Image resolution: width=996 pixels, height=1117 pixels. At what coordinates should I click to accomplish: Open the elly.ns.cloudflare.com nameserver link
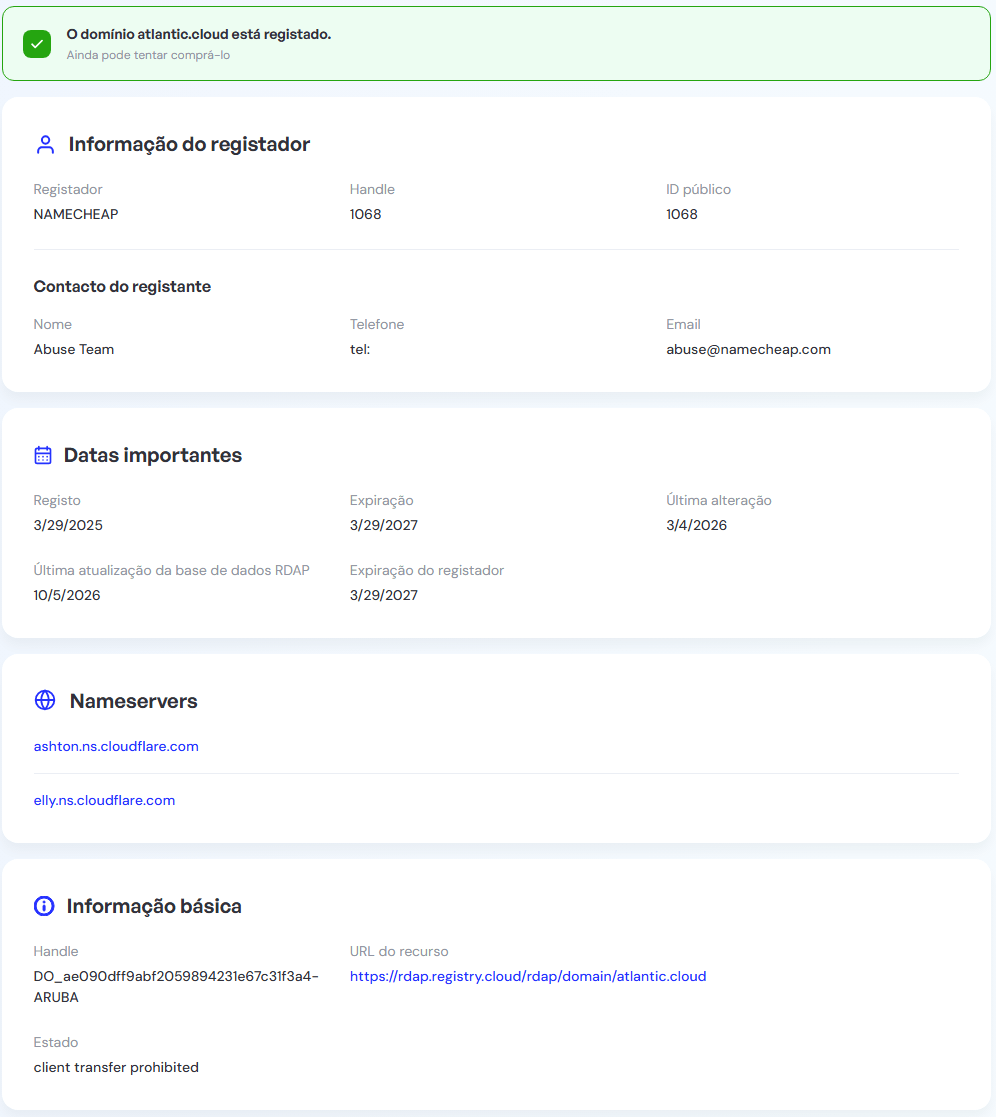pyautogui.click(x=104, y=801)
